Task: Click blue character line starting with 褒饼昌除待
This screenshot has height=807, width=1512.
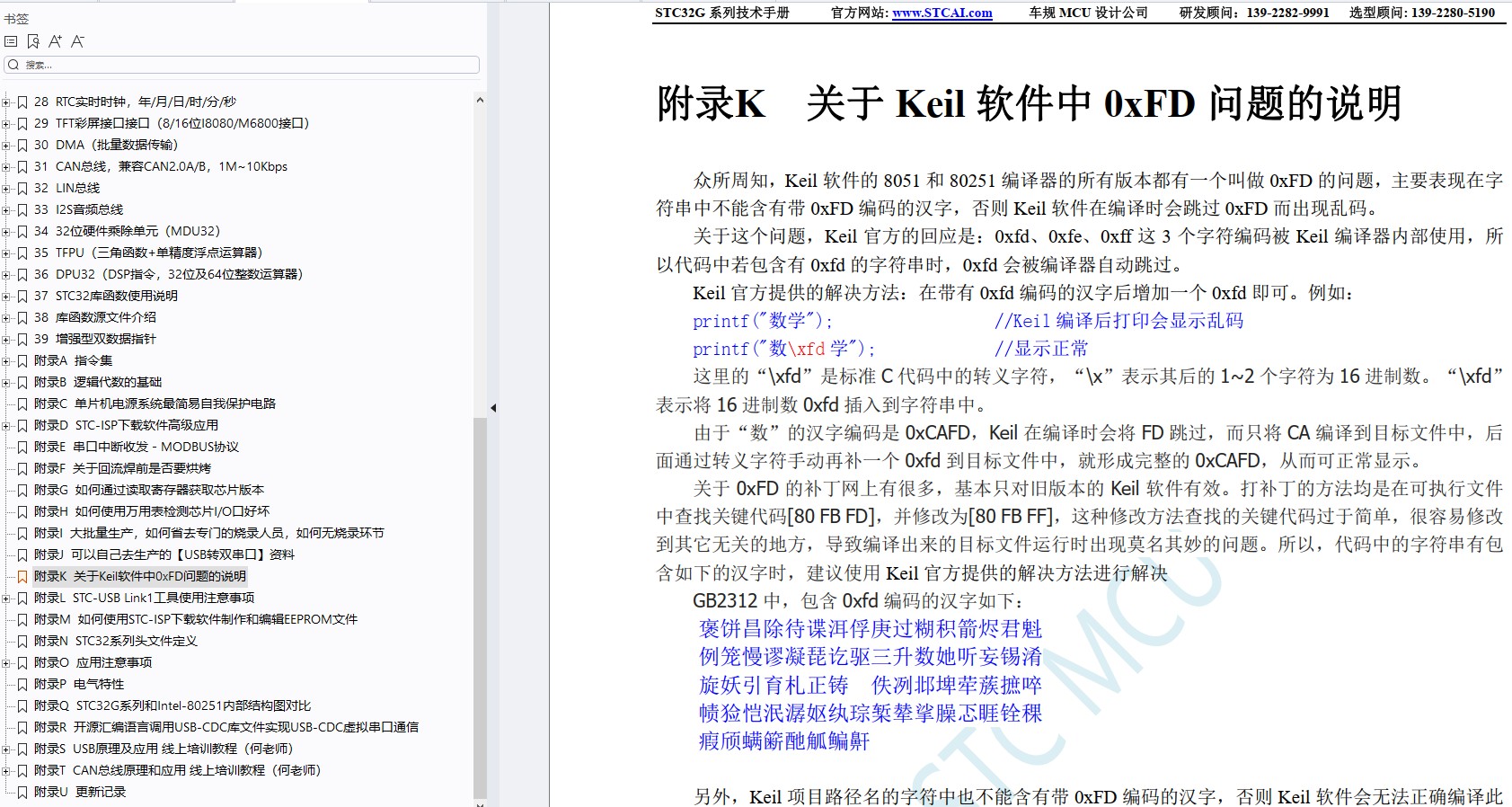Action: click(x=871, y=629)
